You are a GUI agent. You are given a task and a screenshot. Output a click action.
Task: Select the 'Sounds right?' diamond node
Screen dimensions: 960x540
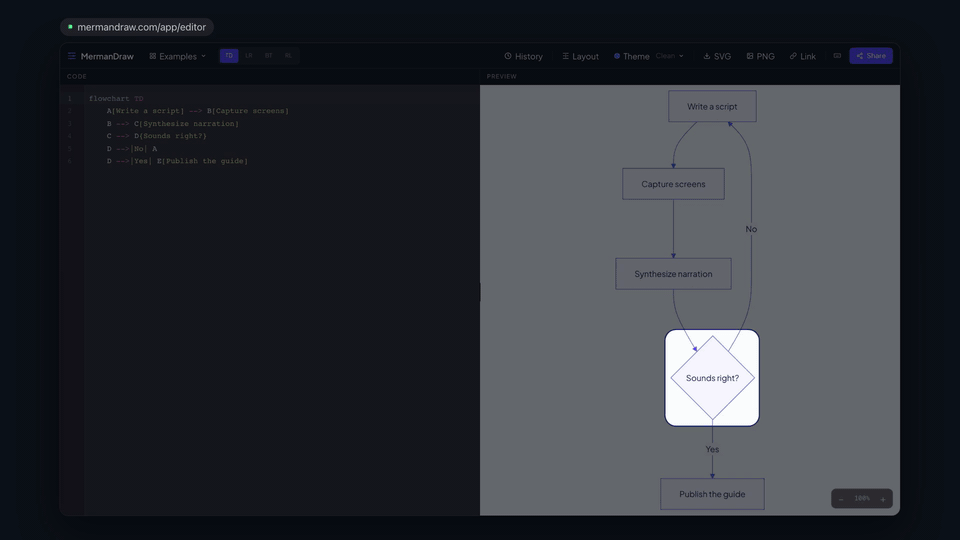click(x=712, y=378)
